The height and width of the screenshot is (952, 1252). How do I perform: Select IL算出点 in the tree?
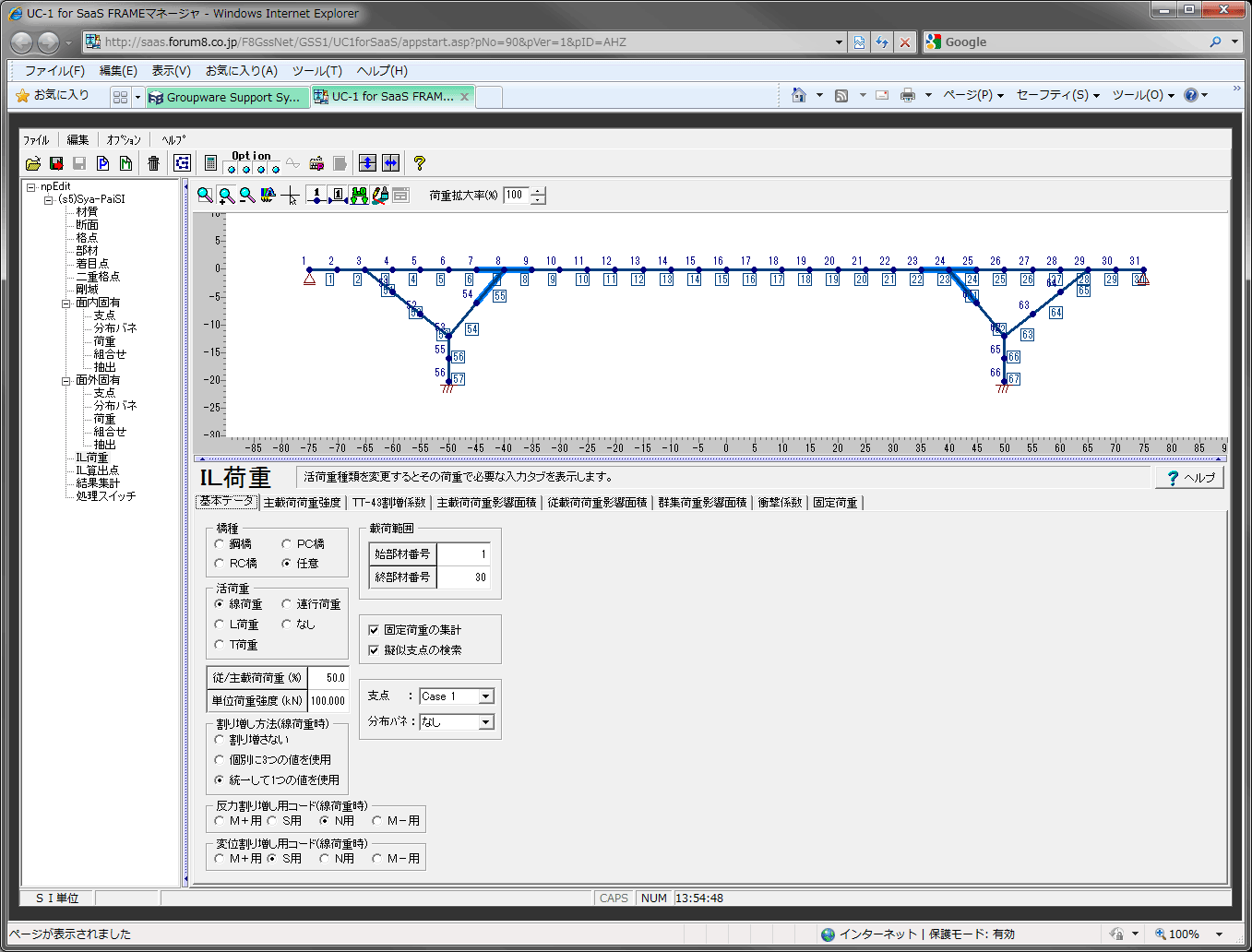(98, 470)
